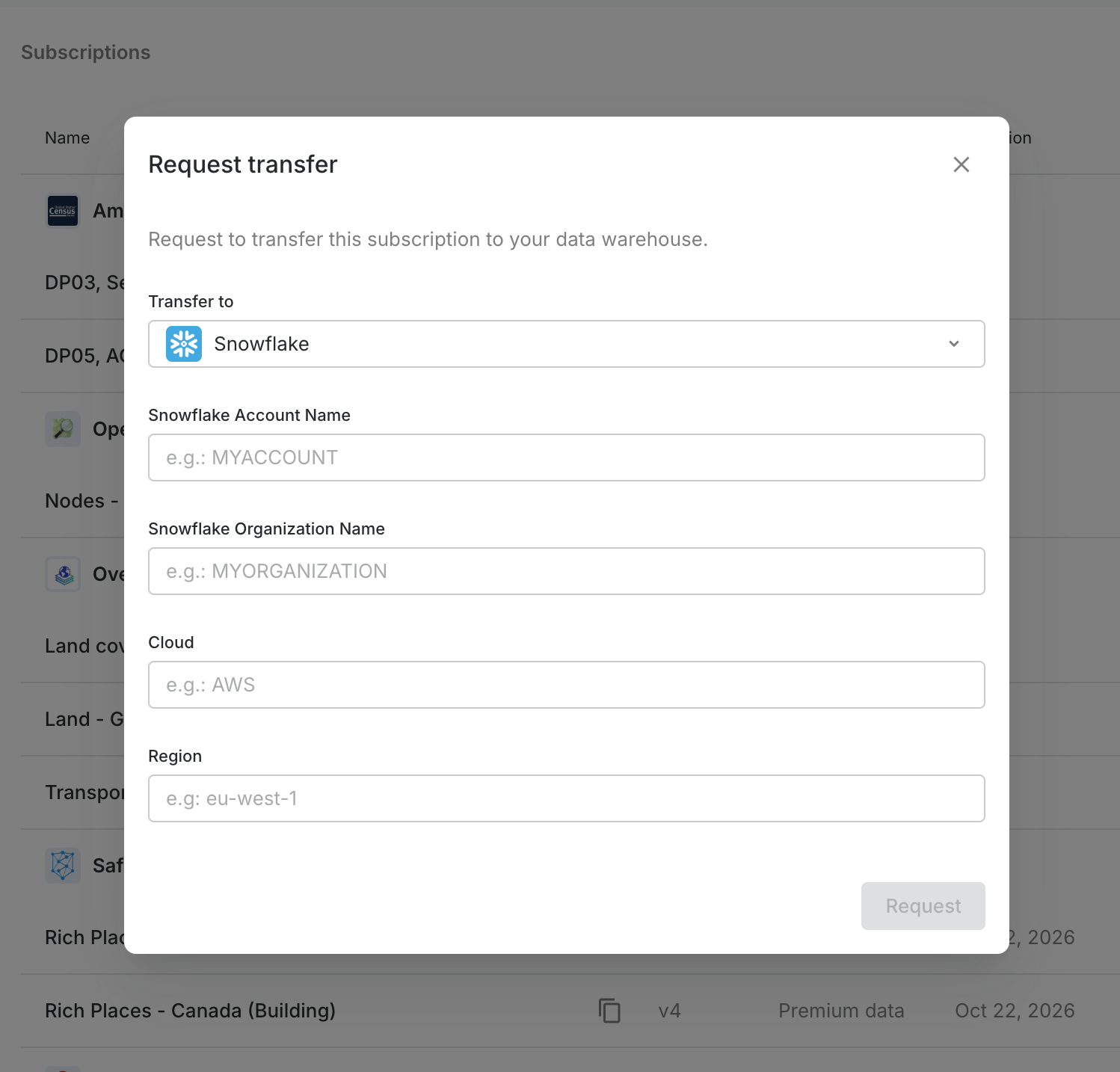Expand the Transfer to dropdown chevron
Screen dimensions: 1120x1072
point(954,344)
